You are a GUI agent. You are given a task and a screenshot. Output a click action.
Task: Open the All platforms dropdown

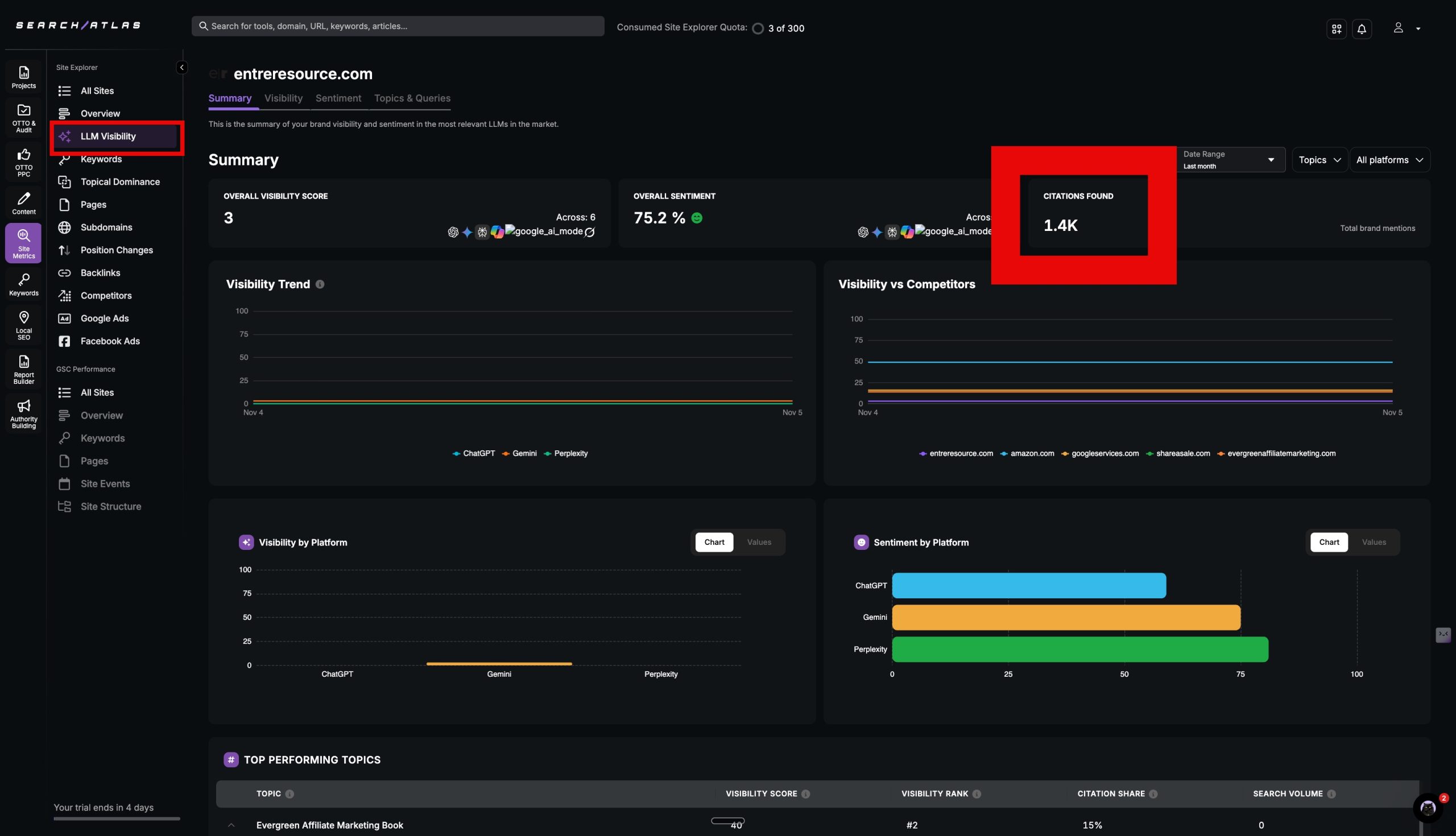[x=1389, y=160]
